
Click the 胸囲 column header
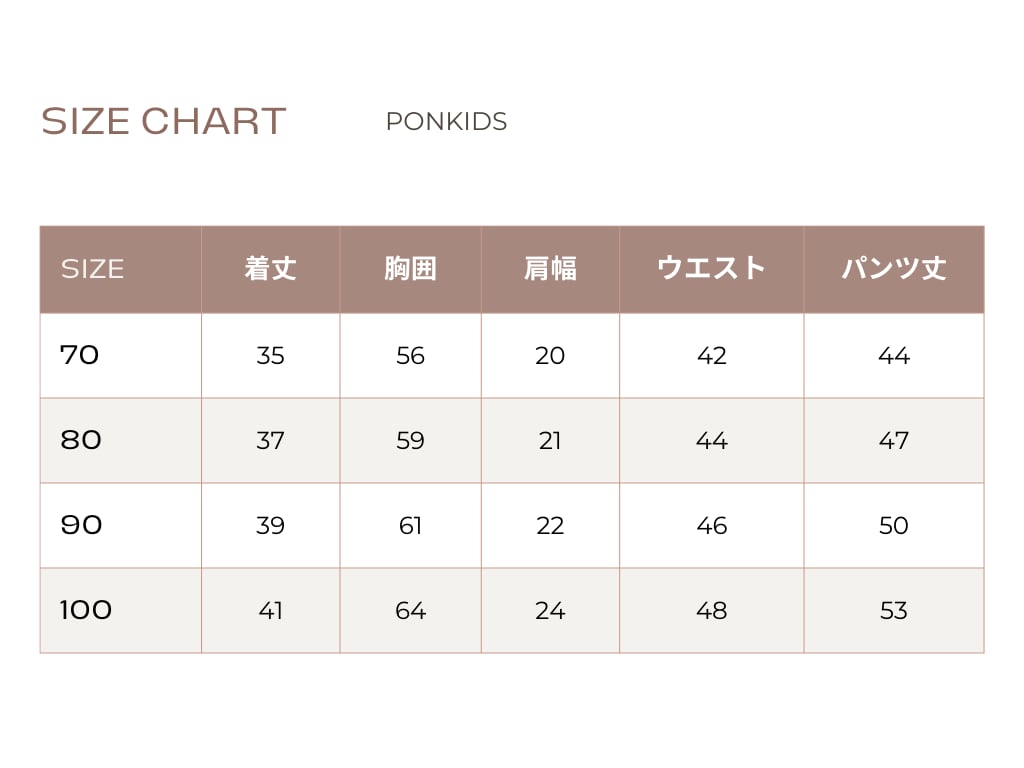pyautogui.click(x=410, y=269)
